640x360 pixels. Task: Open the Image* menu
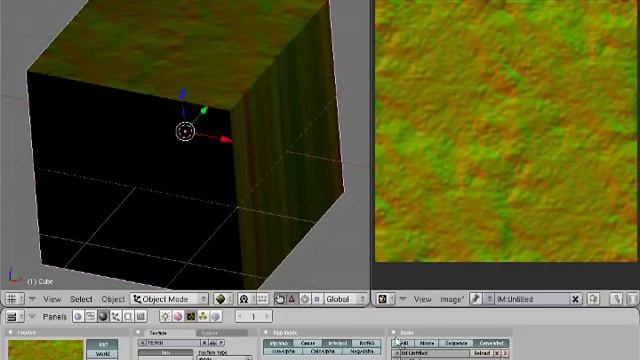(451, 299)
